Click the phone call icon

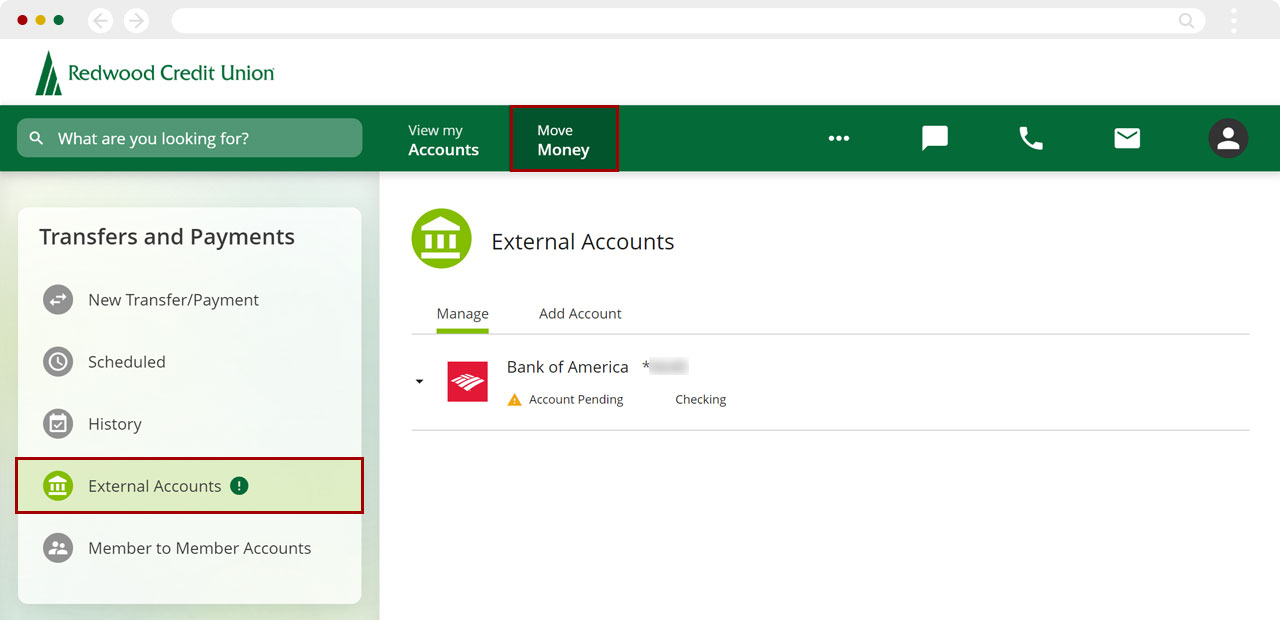point(1031,138)
